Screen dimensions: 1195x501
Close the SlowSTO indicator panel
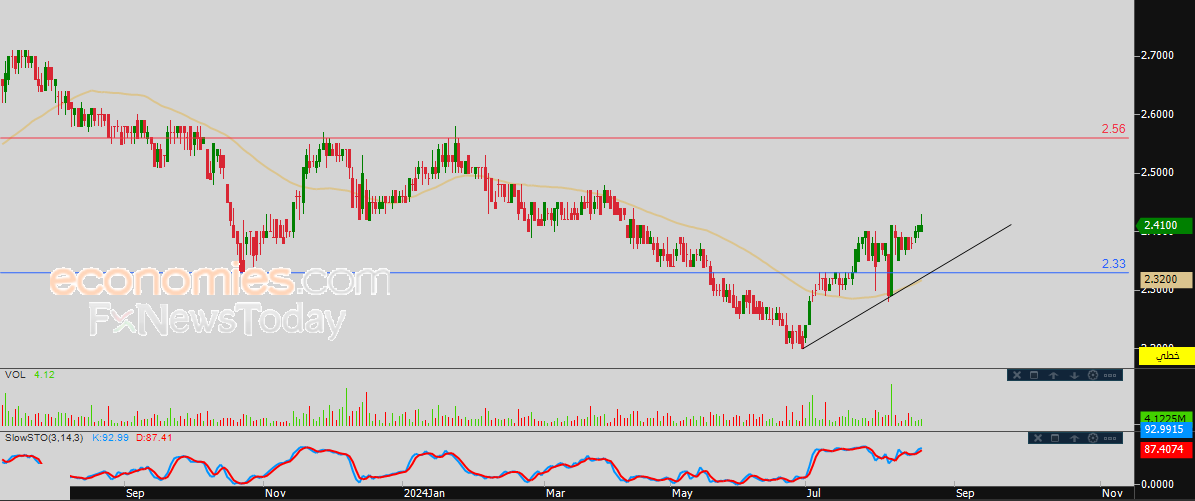(x=1037, y=438)
